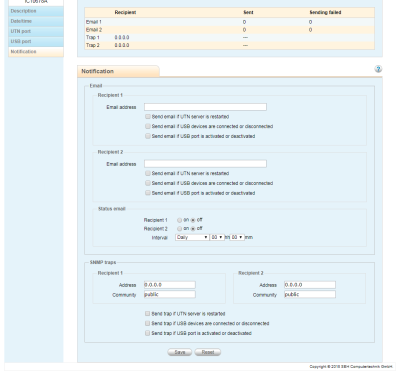Click SNMP Recipient 2 Address field
The height and width of the screenshot is (371, 400).
tap(310, 285)
